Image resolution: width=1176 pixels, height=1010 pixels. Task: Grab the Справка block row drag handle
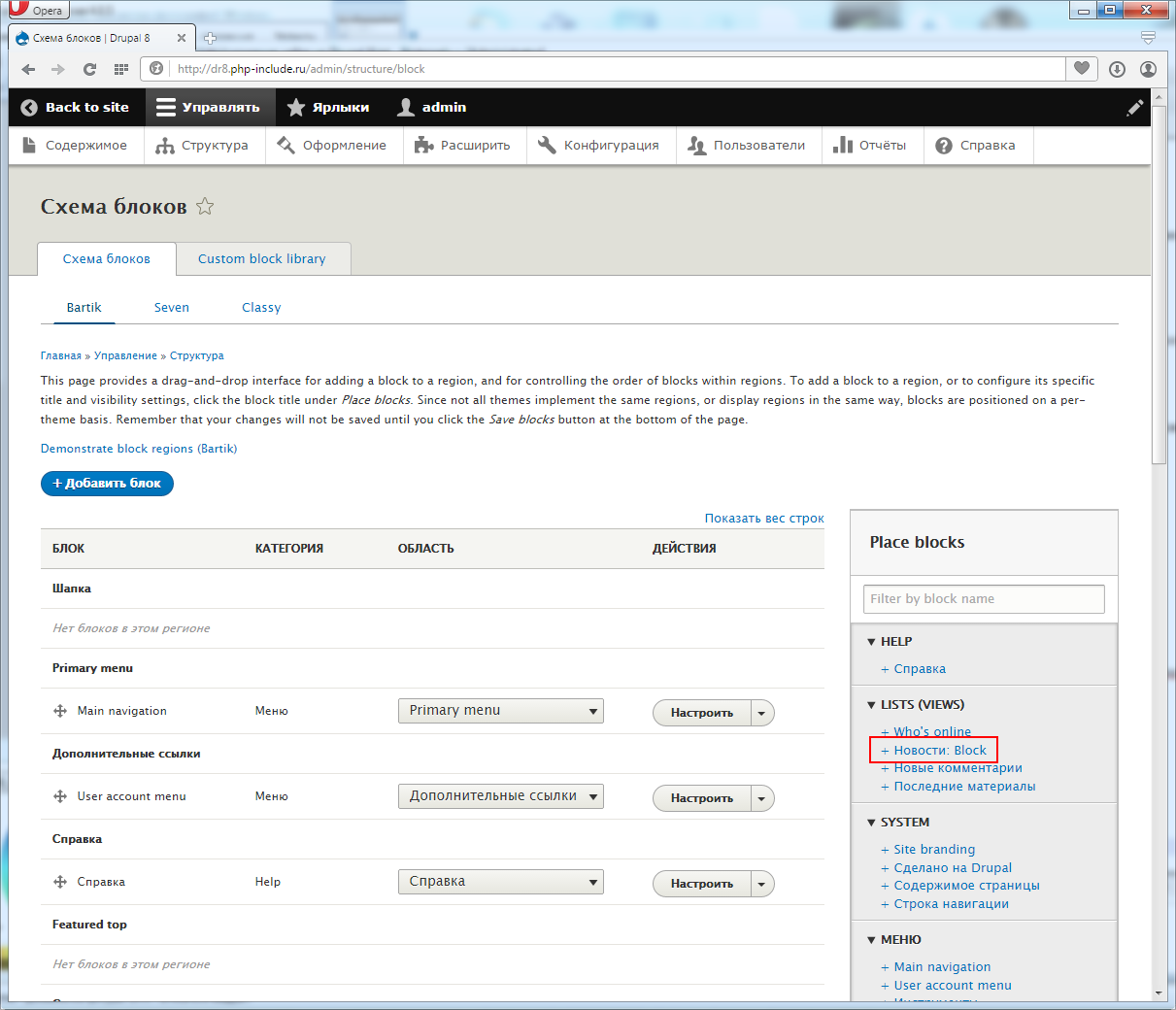[60, 882]
